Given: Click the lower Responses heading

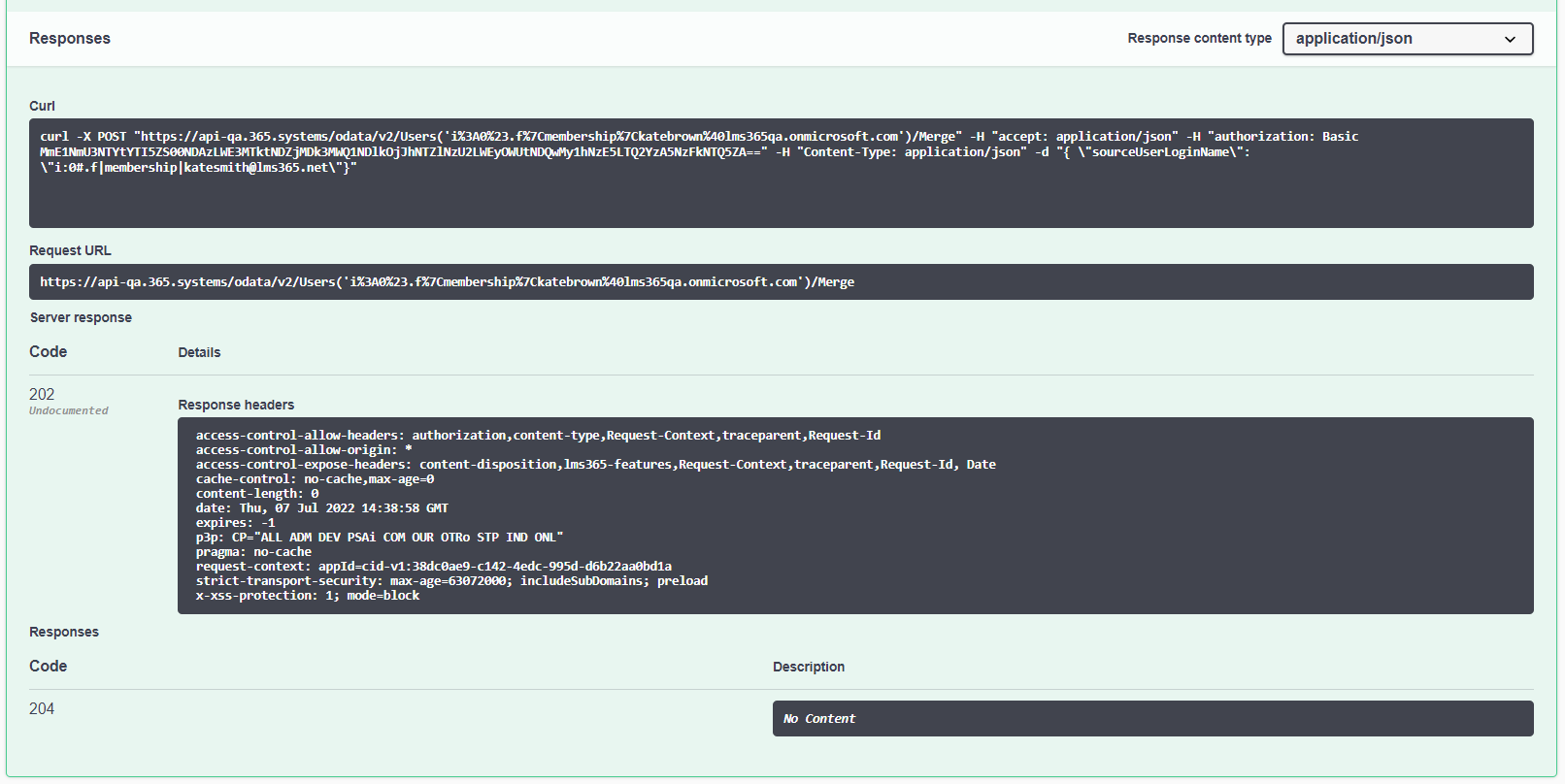Looking at the screenshot, I should coord(64,632).
